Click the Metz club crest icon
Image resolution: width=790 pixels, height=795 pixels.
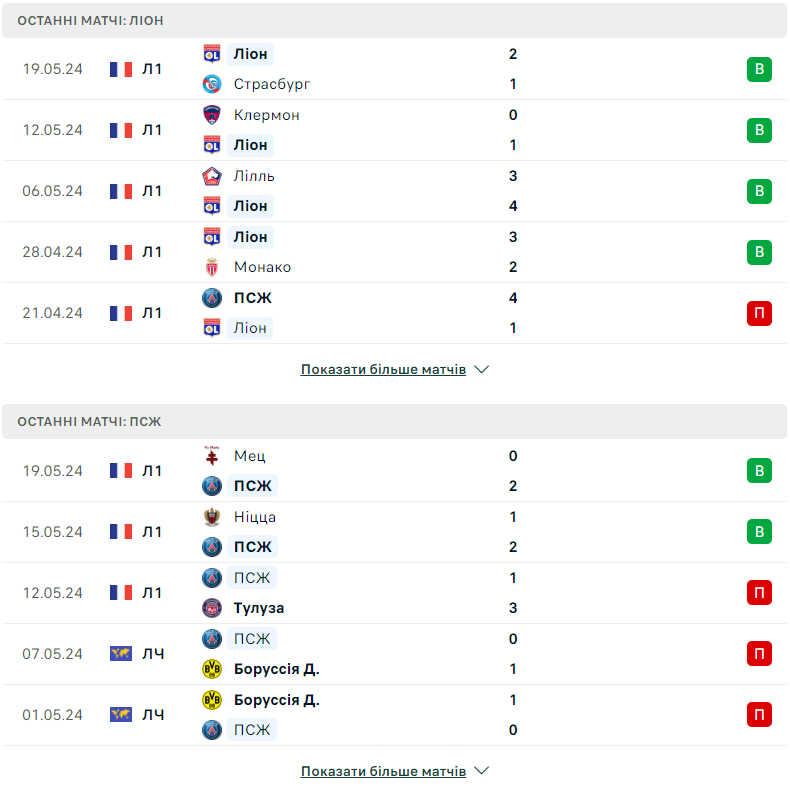211,456
